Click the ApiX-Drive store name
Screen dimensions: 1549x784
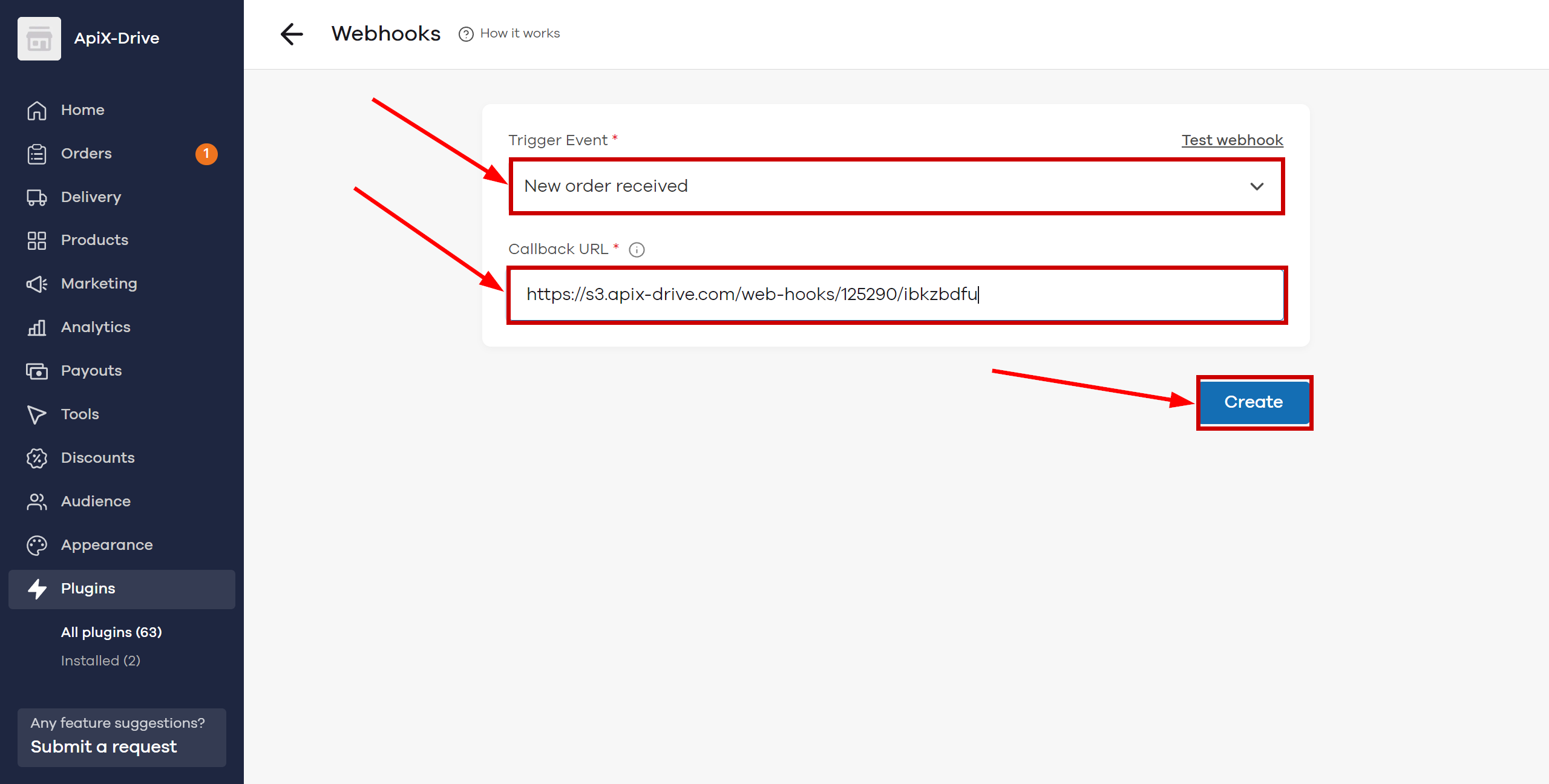[117, 39]
